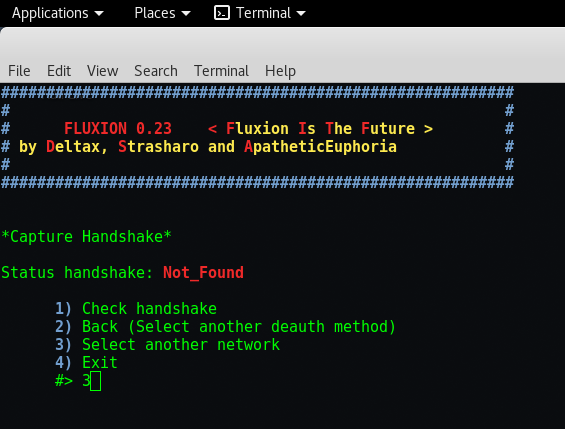The width and height of the screenshot is (565, 429).
Task: Click the 'FLUXION 0.23' title text
Action: [118, 129]
